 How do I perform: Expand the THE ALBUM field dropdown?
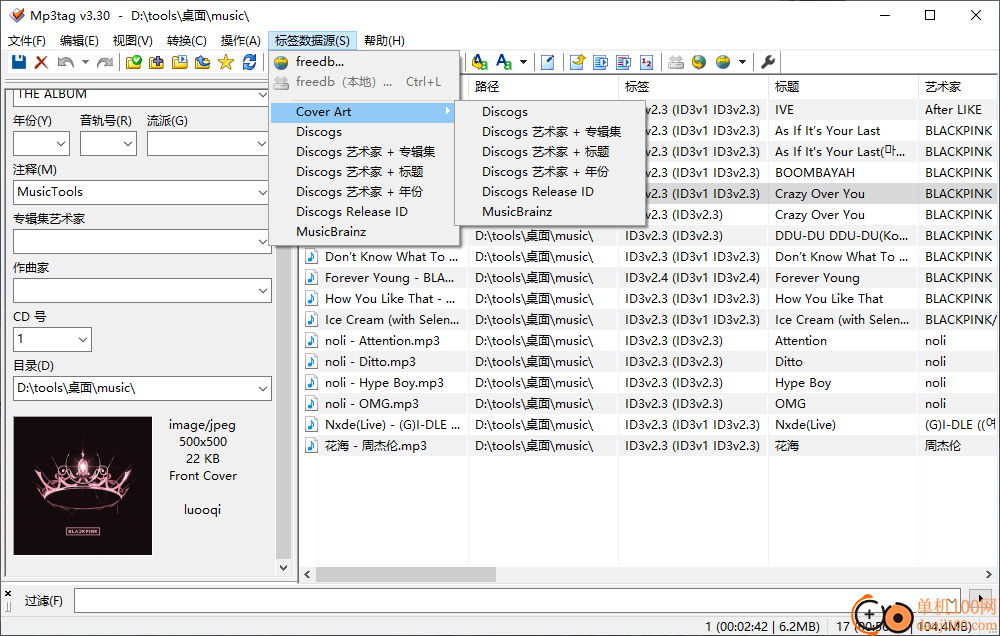[262, 95]
